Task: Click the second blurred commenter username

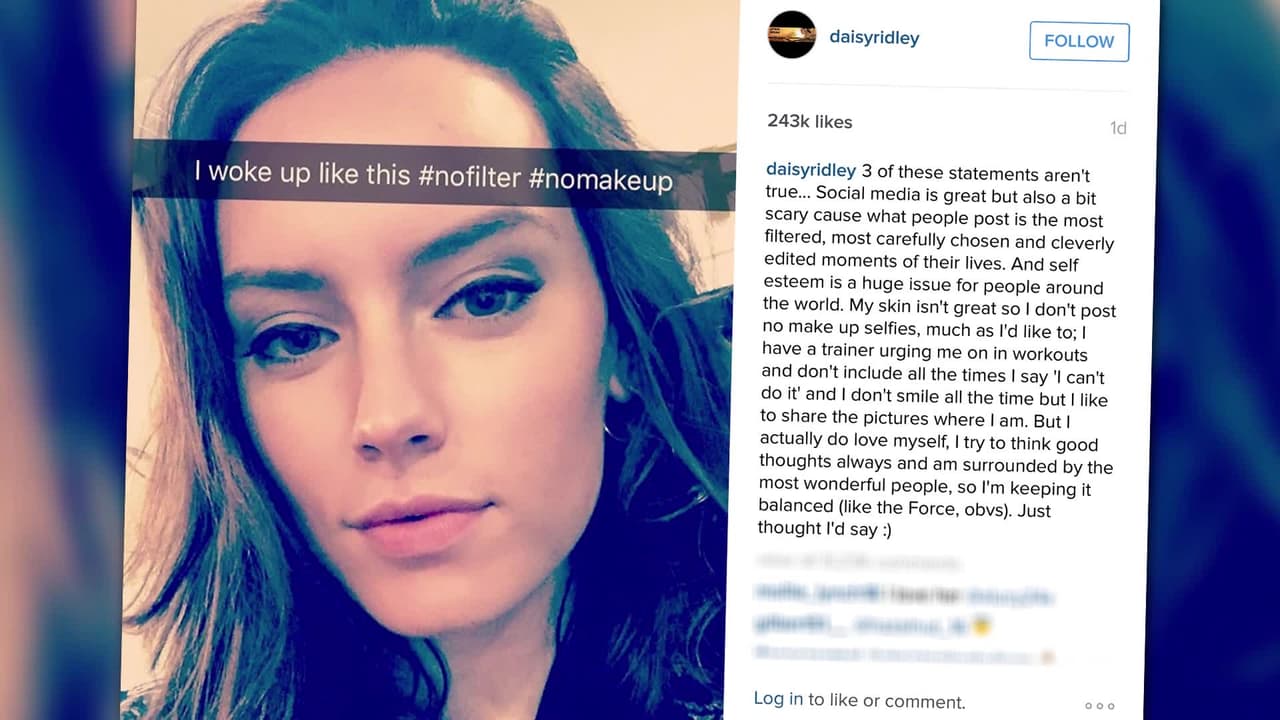Action: click(x=795, y=625)
